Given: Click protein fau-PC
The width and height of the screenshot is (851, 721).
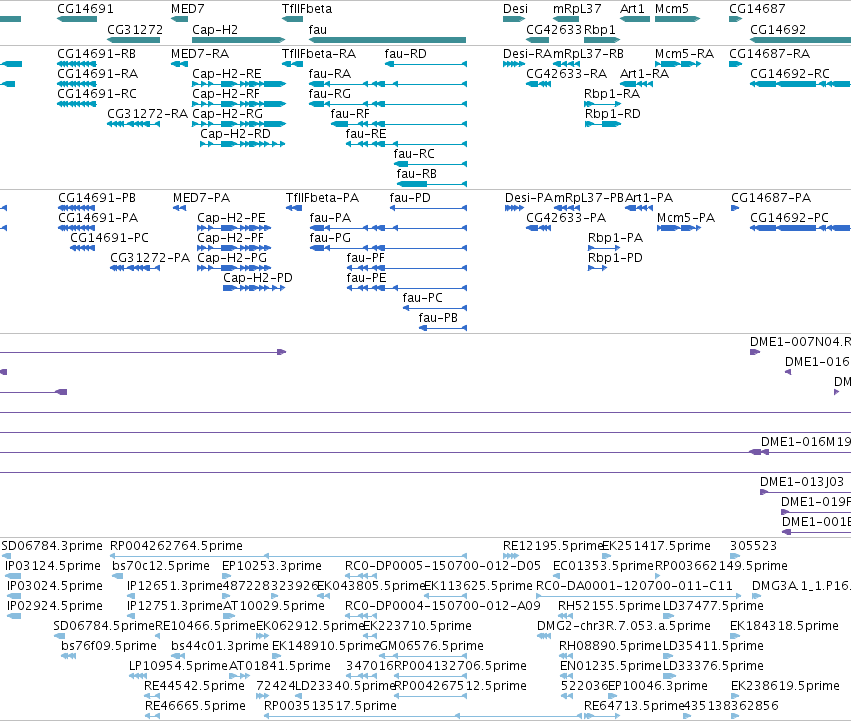Looking at the screenshot, I should tap(435, 308).
